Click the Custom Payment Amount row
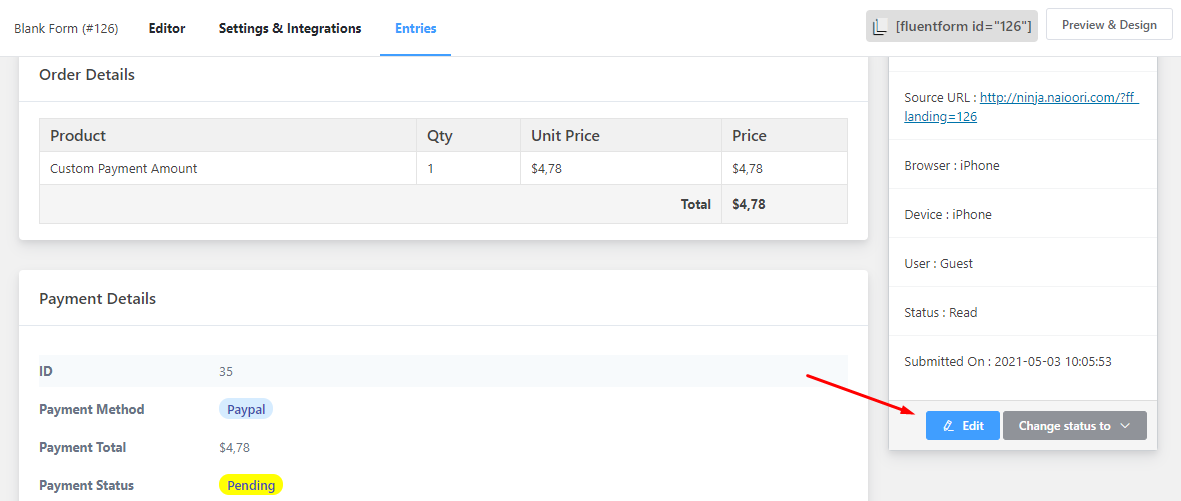This screenshot has height=501, width=1181. (124, 169)
